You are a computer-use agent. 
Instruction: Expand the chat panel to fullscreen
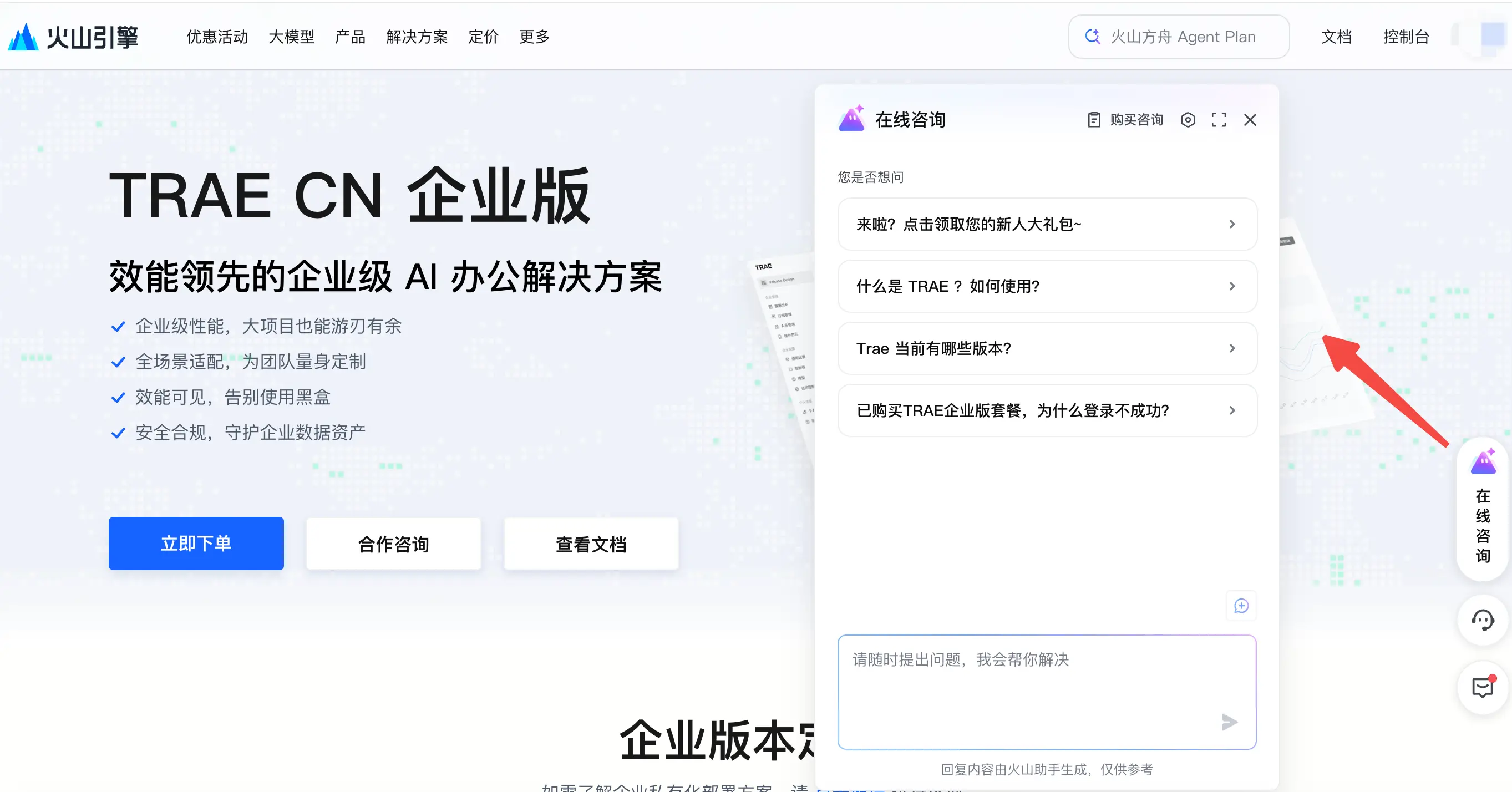(1219, 120)
